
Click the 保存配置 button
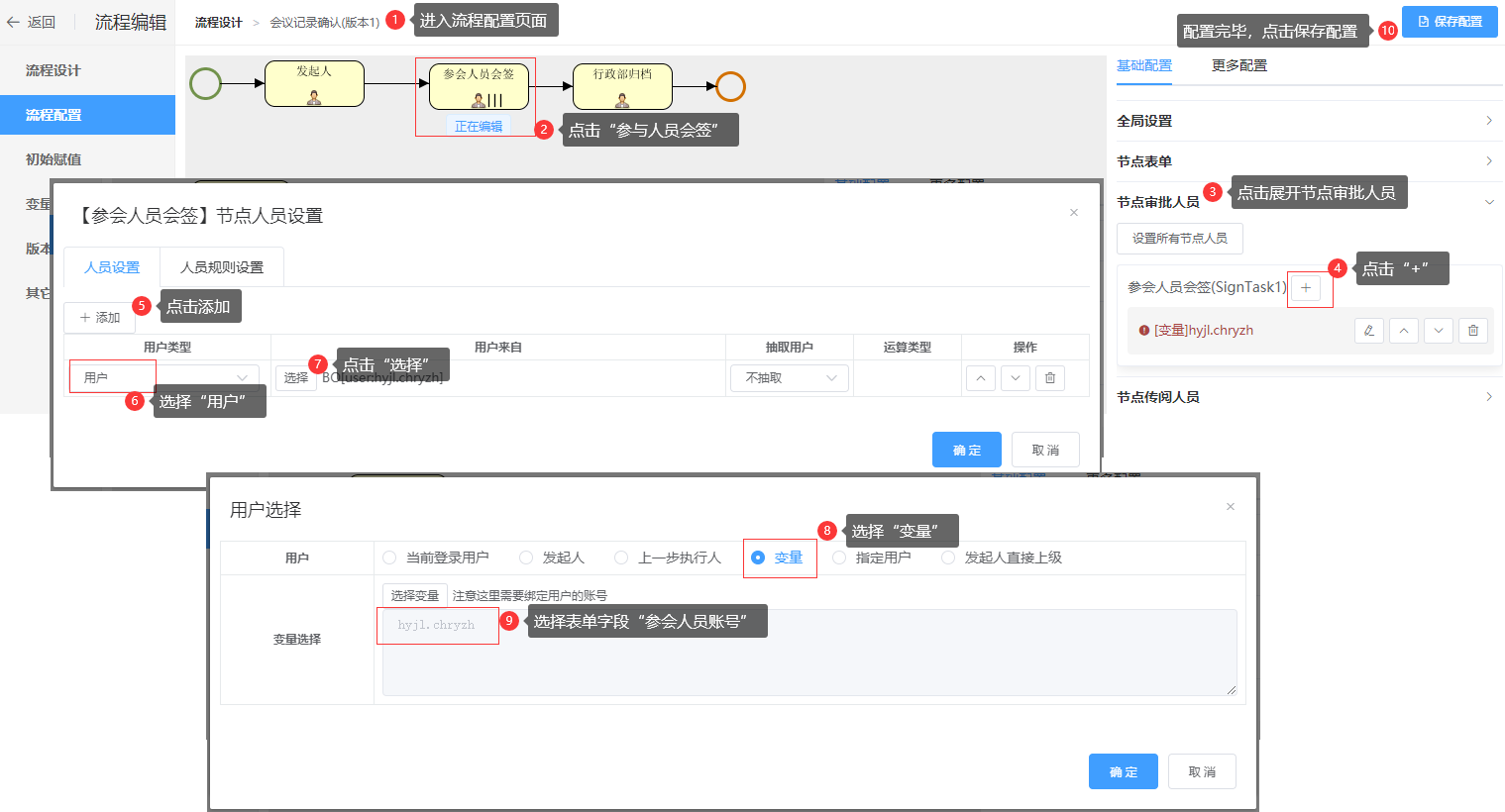coord(1450,22)
